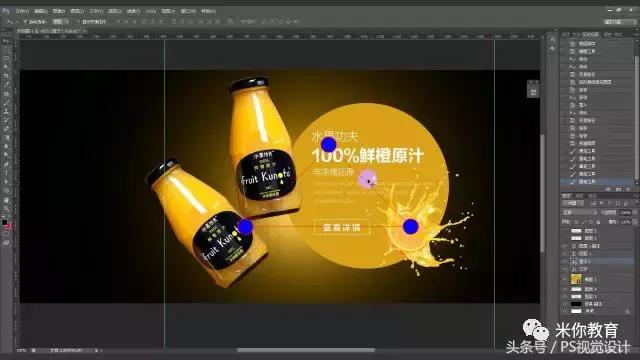640x360 pixels.
Task: Select the 背景 副本 layer row
Action: [598, 304]
